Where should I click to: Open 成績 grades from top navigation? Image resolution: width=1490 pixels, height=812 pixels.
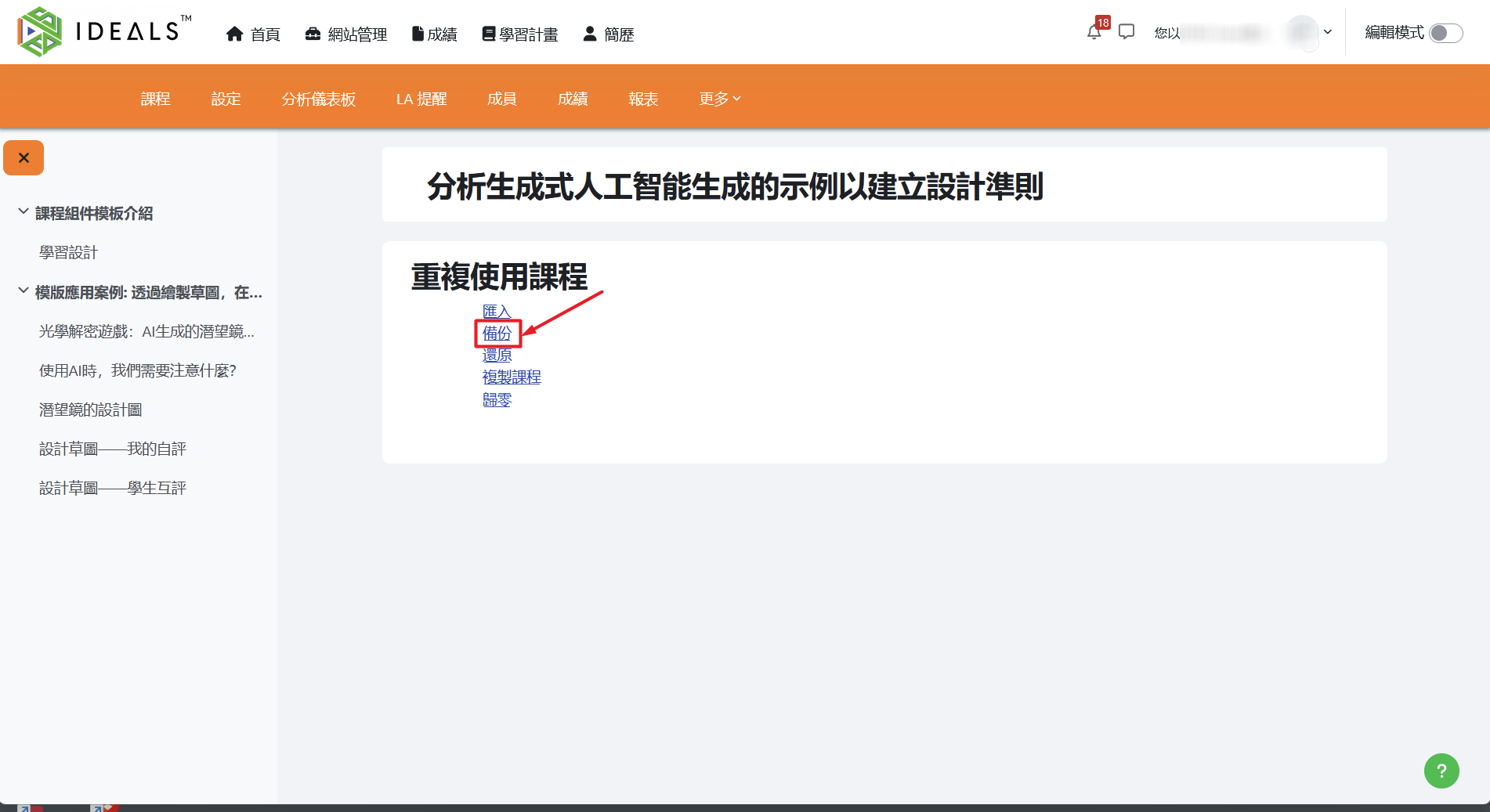coord(434,34)
